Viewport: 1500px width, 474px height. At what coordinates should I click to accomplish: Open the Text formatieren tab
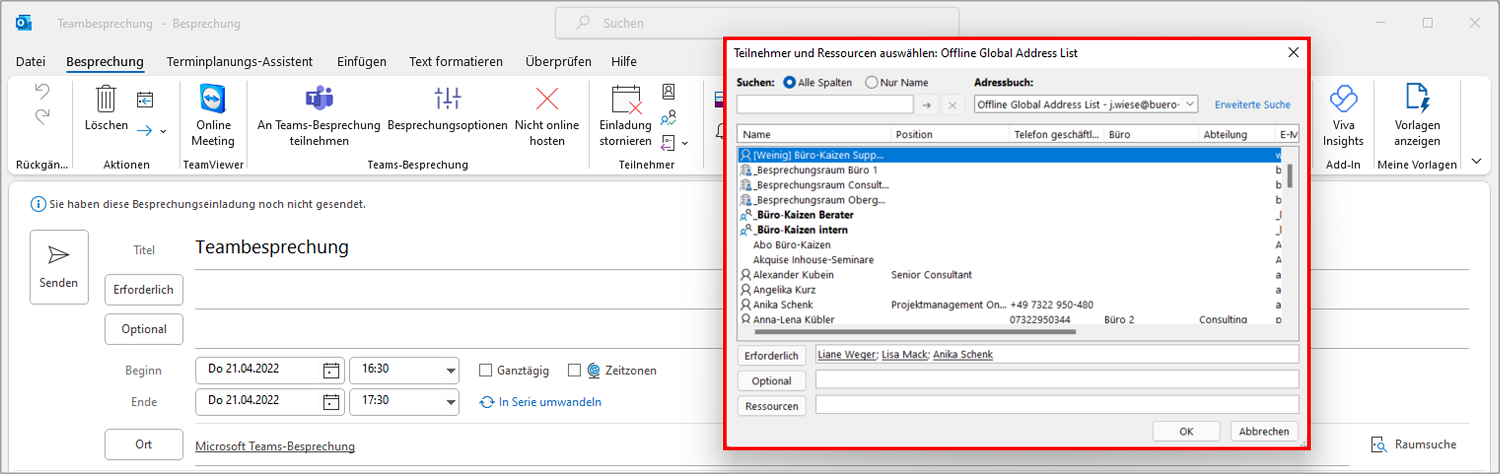coord(456,62)
